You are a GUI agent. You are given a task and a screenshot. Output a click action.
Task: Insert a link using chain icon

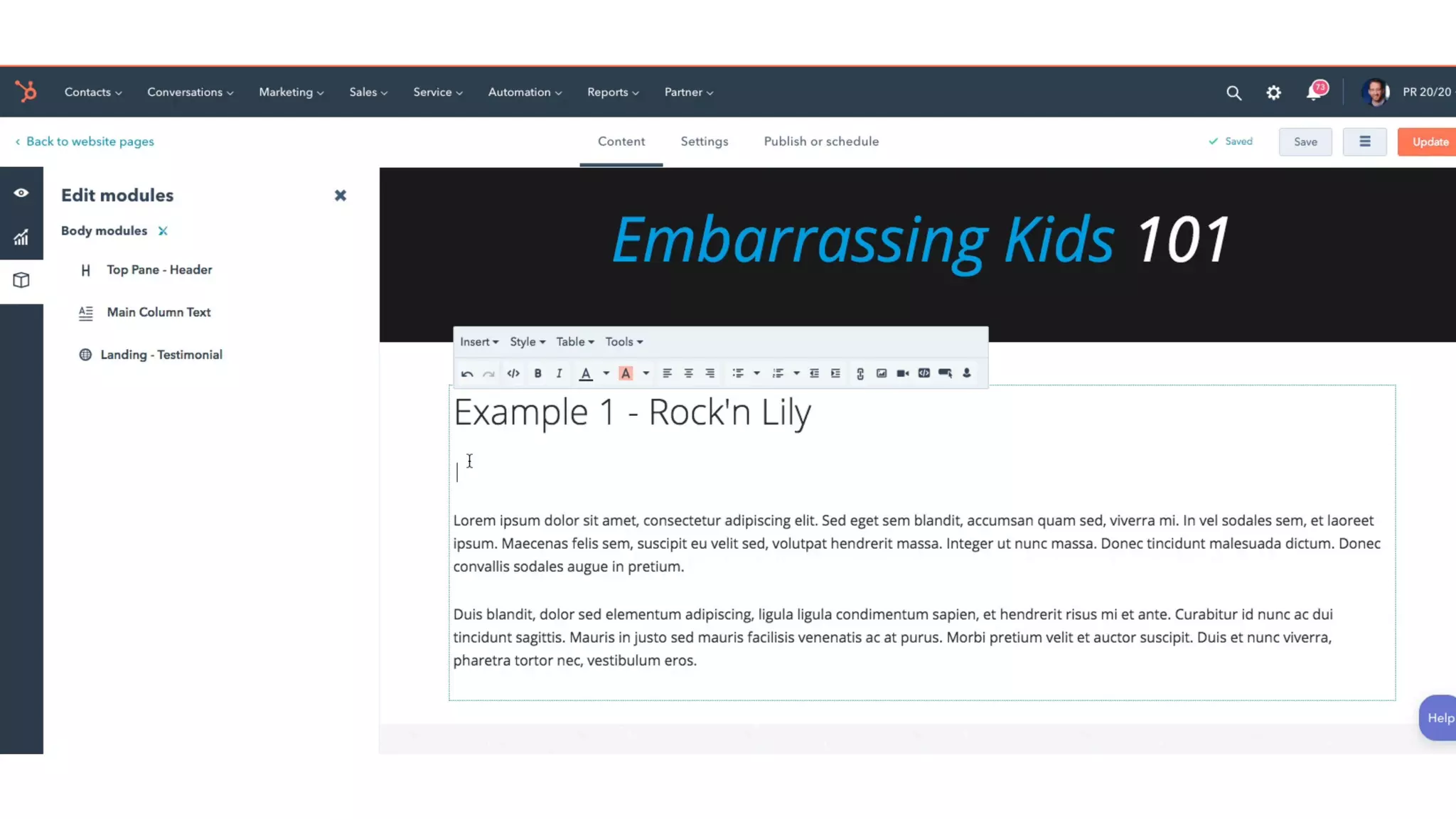click(860, 373)
